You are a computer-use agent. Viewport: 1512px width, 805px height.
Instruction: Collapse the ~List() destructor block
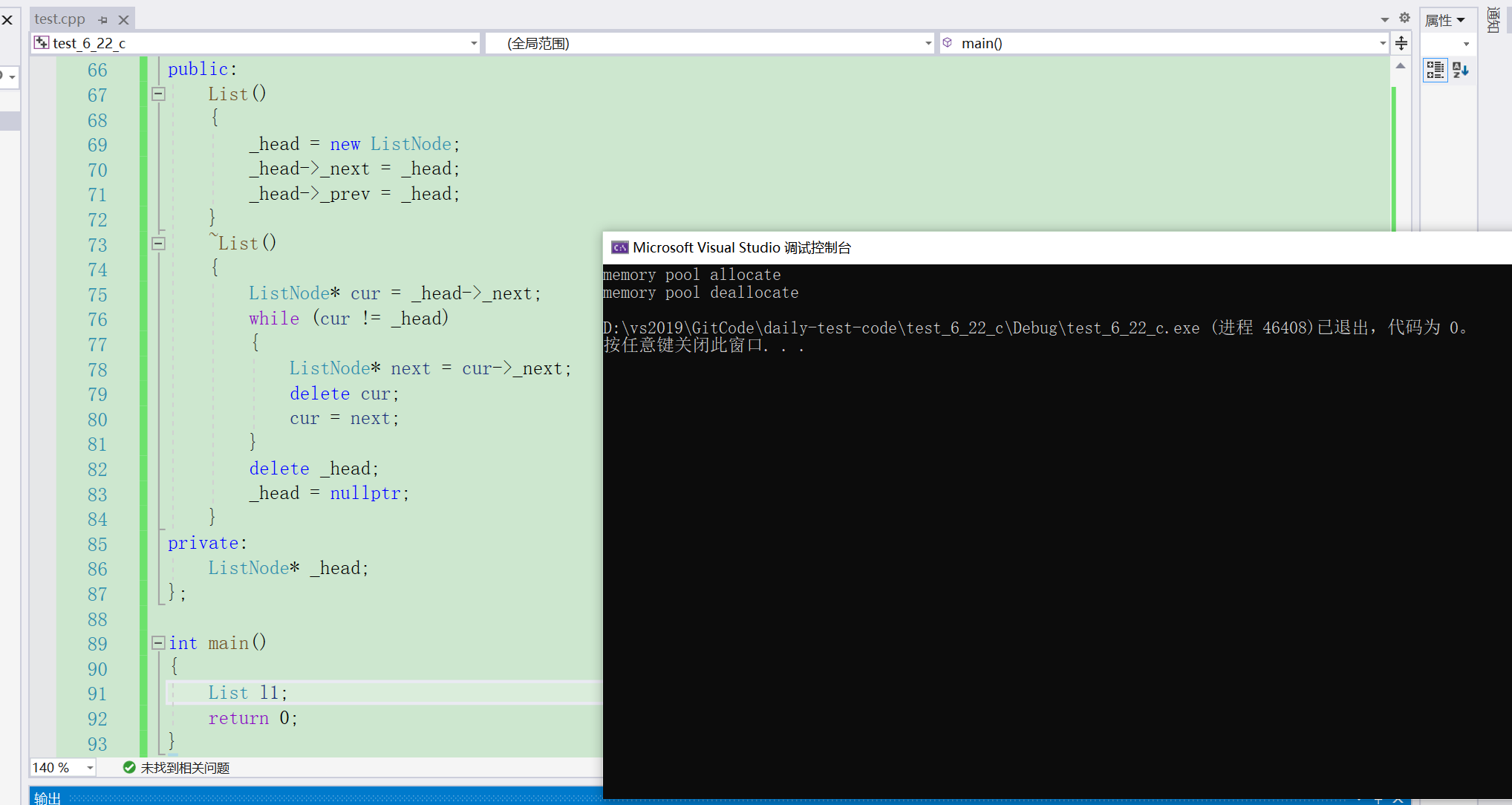pyautogui.click(x=158, y=244)
